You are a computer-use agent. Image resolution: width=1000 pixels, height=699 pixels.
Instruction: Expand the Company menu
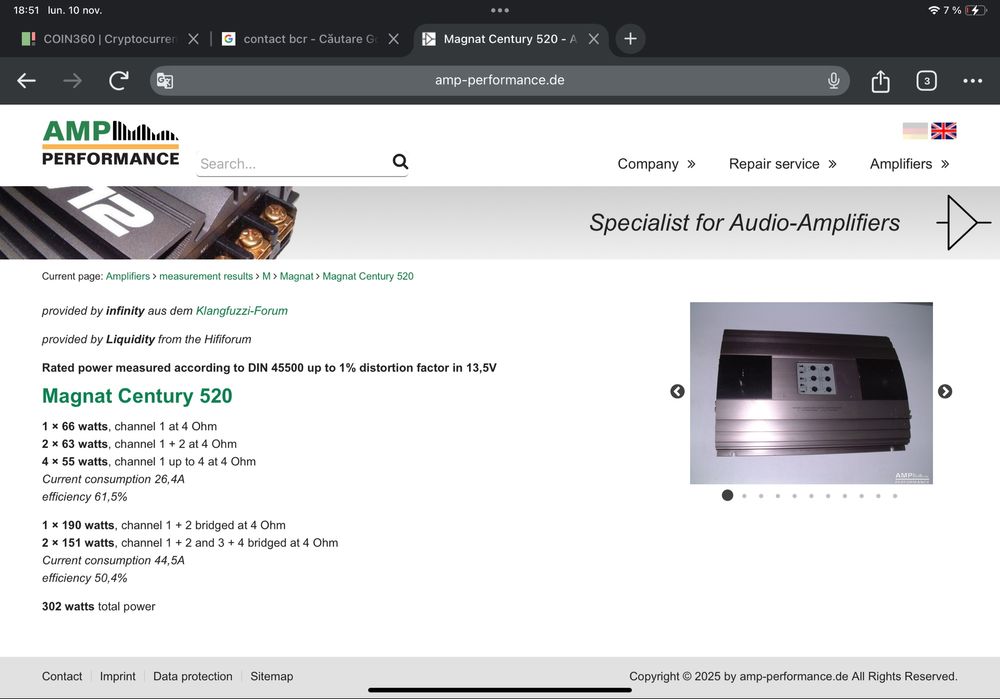point(656,164)
